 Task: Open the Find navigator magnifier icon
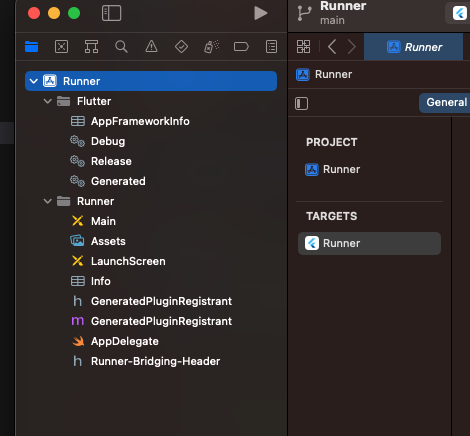[121, 47]
